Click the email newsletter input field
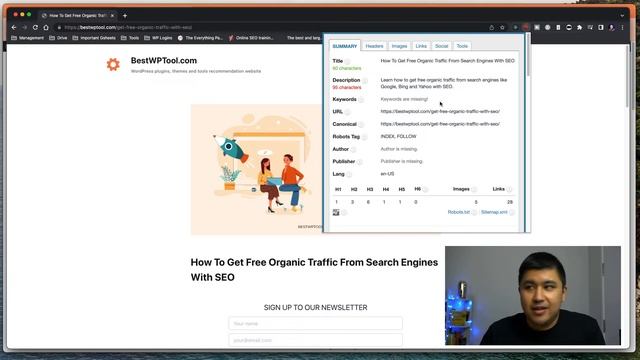The image size is (640, 360). tap(316, 340)
